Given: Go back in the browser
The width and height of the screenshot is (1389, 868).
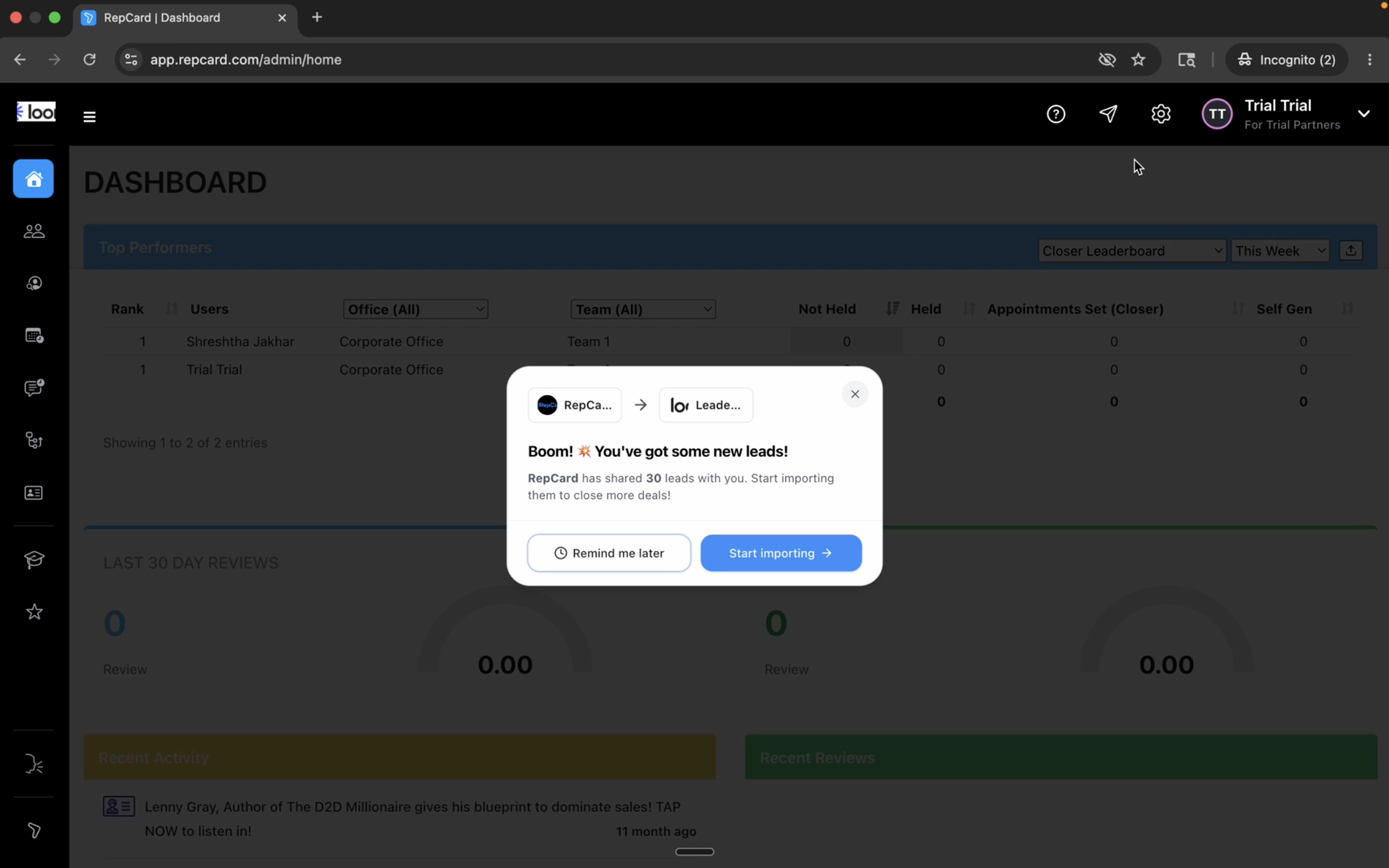Looking at the screenshot, I should click(x=20, y=60).
